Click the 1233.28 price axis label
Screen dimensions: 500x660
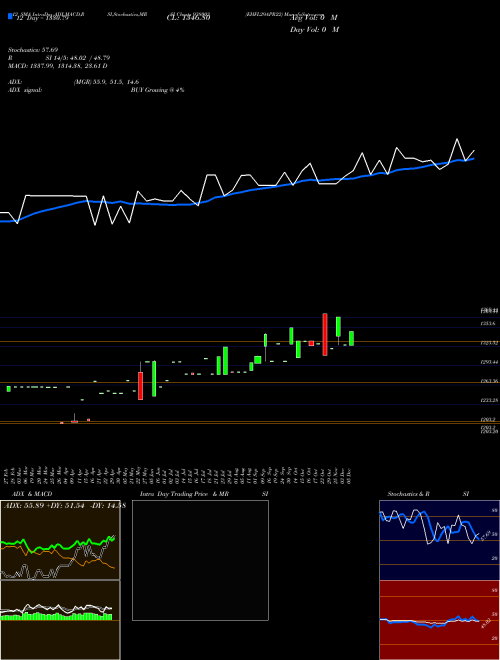(489, 400)
